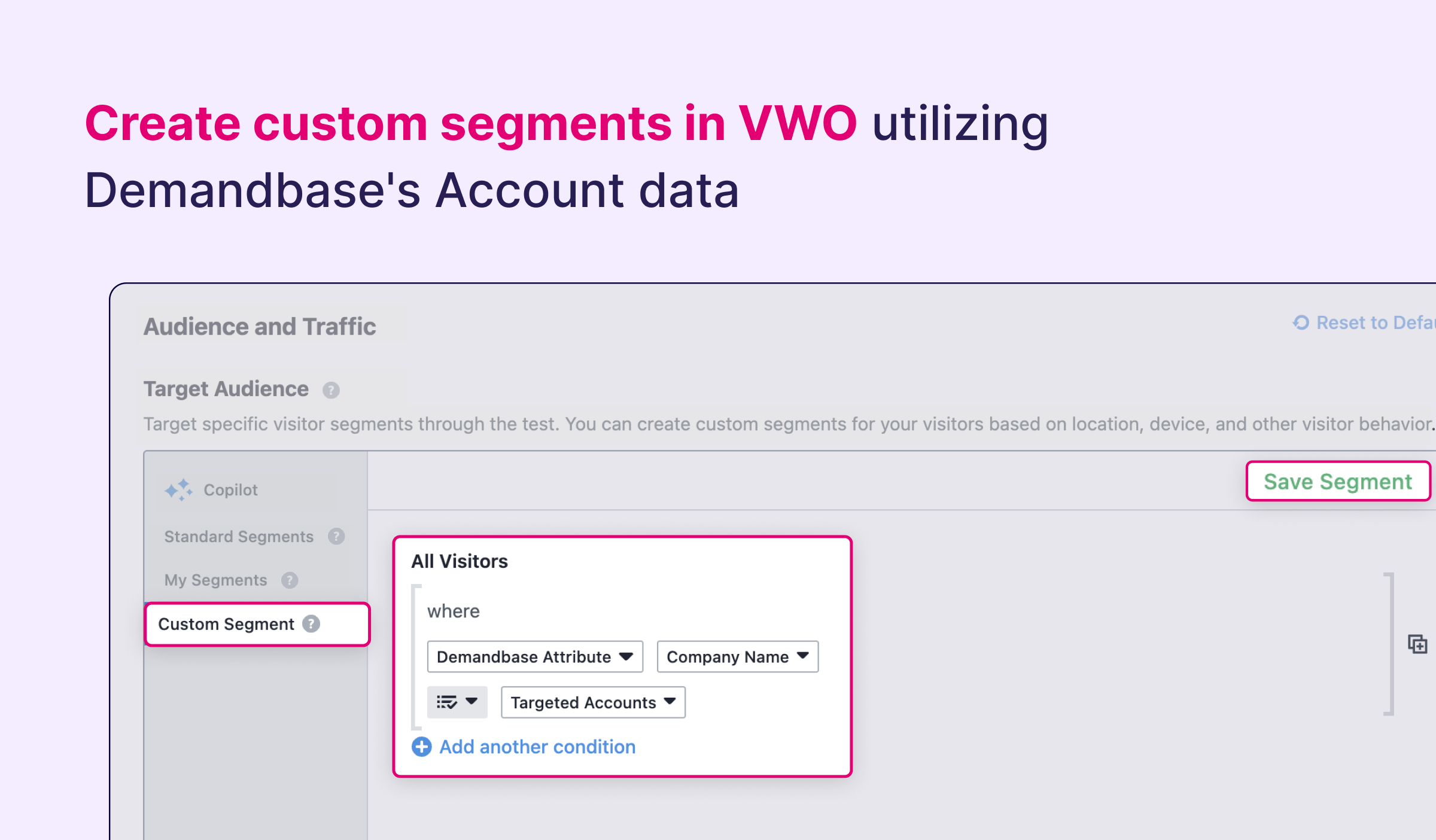The height and width of the screenshot is (840, 1436).
Task: Click the plus icon for adding condition
Action: pyautogui.click(x=421, y=747)
